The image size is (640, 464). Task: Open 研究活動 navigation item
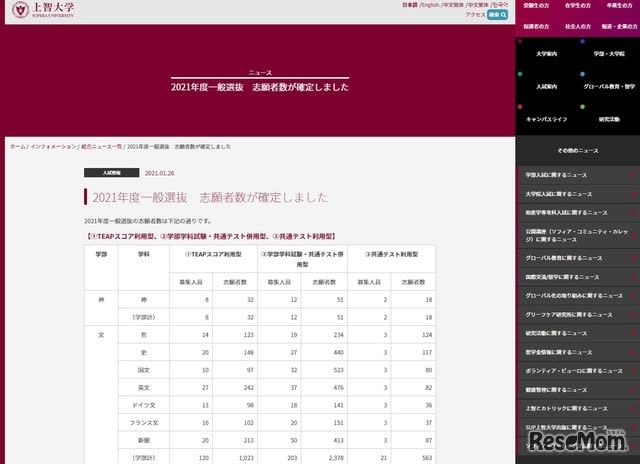[x=609, y=119]
